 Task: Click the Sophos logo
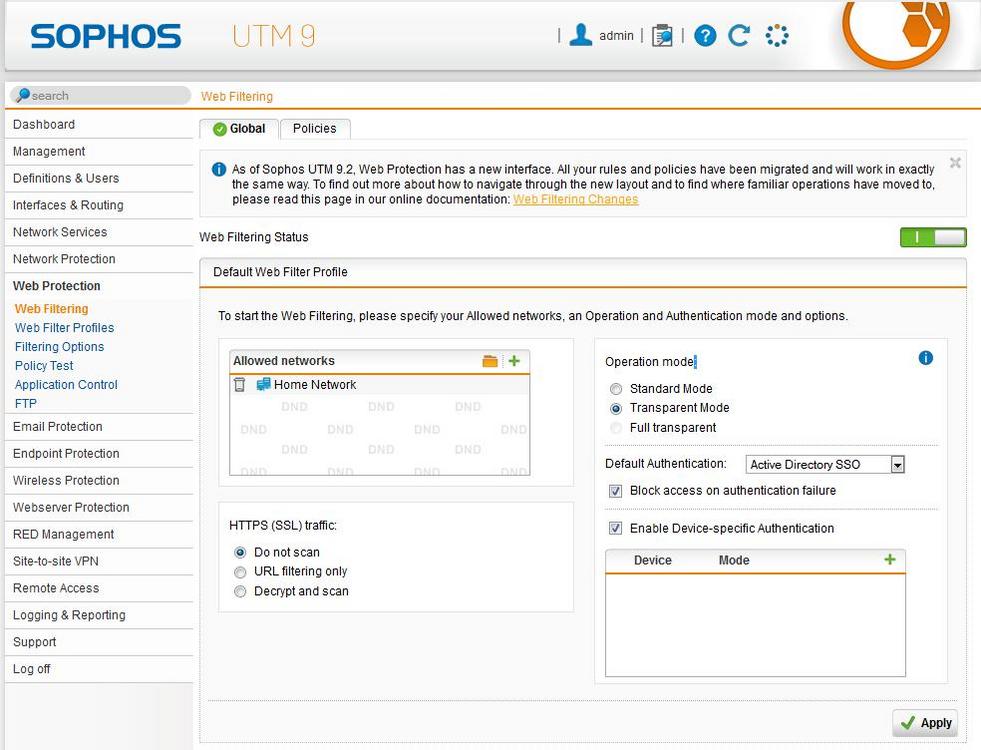coord(106,36)
